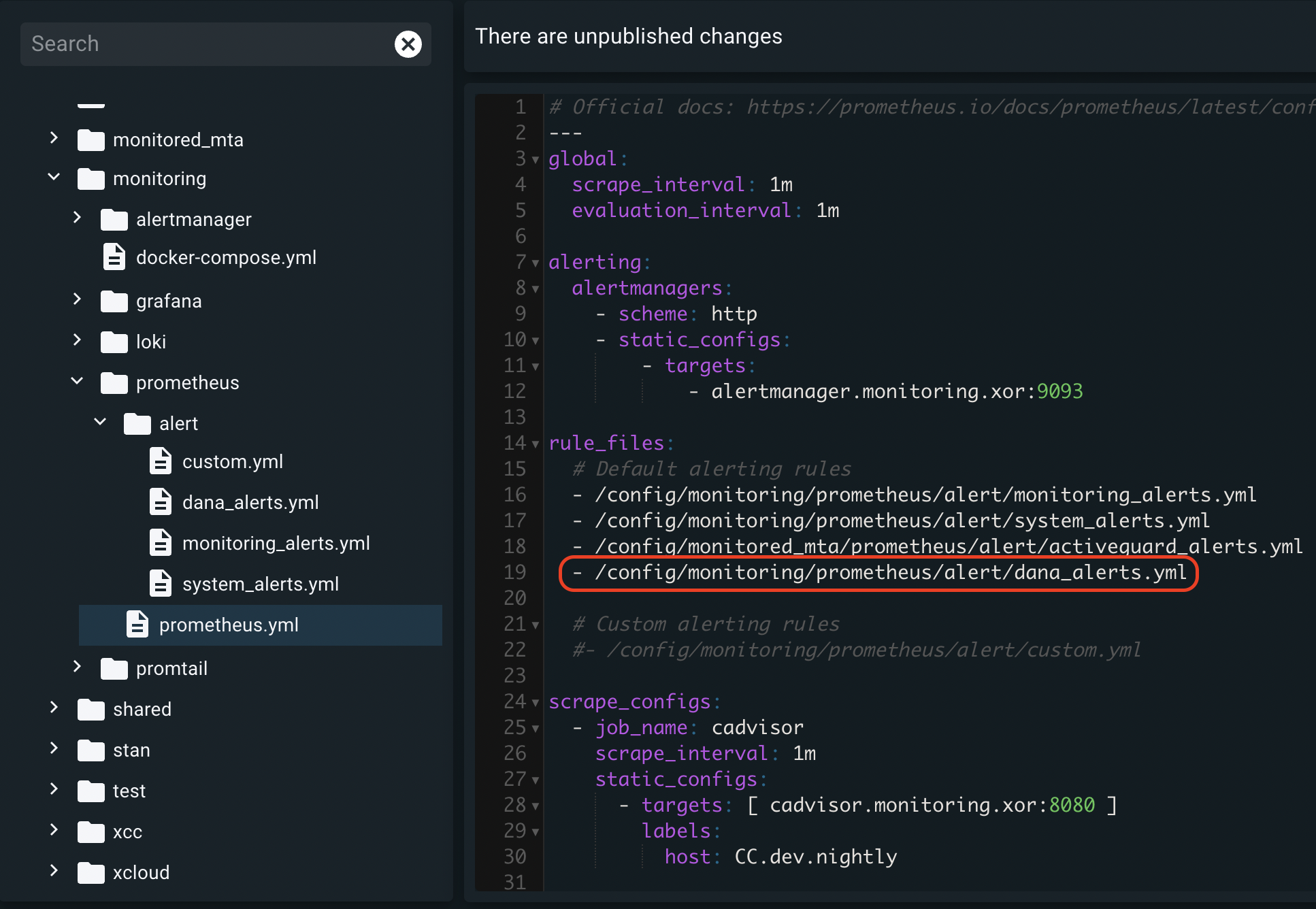Expand the grafana folder chevron
1316x909 pixels.
77,299
